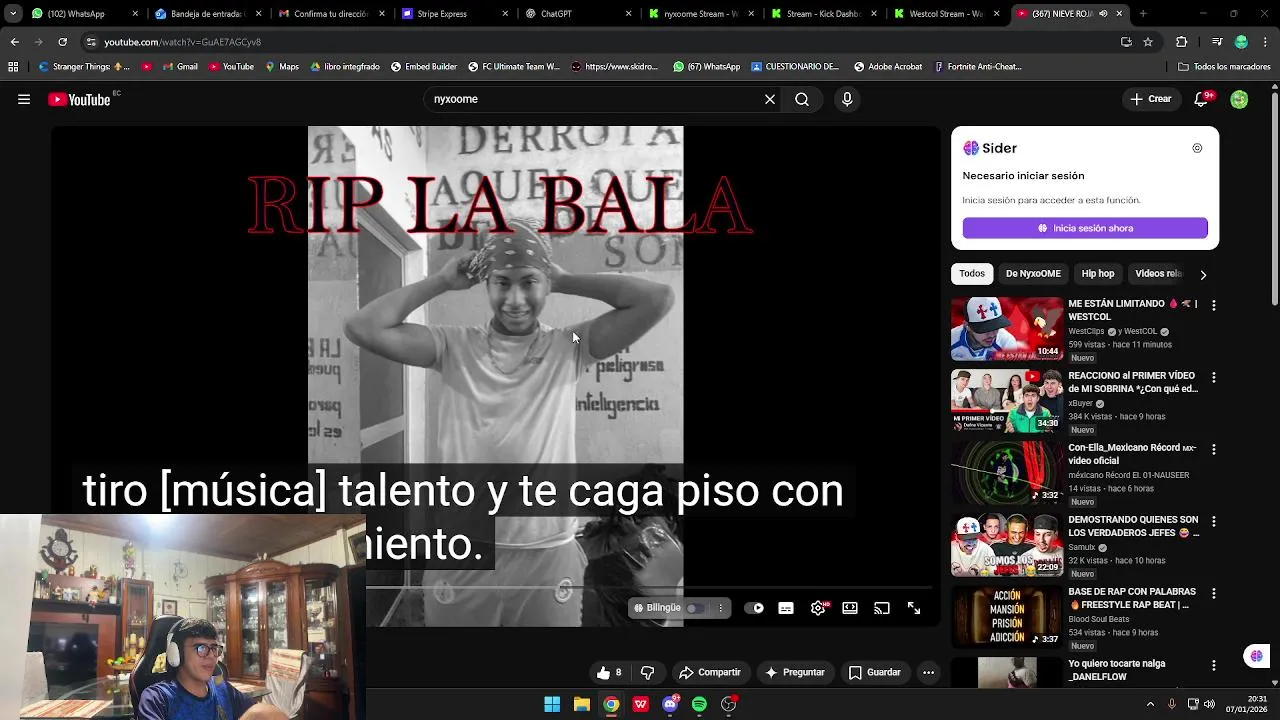Viewport: 1280px width, 720px height.
Task: Open Gmail bookmark in bookmarks bar
Action: [179, 67]
